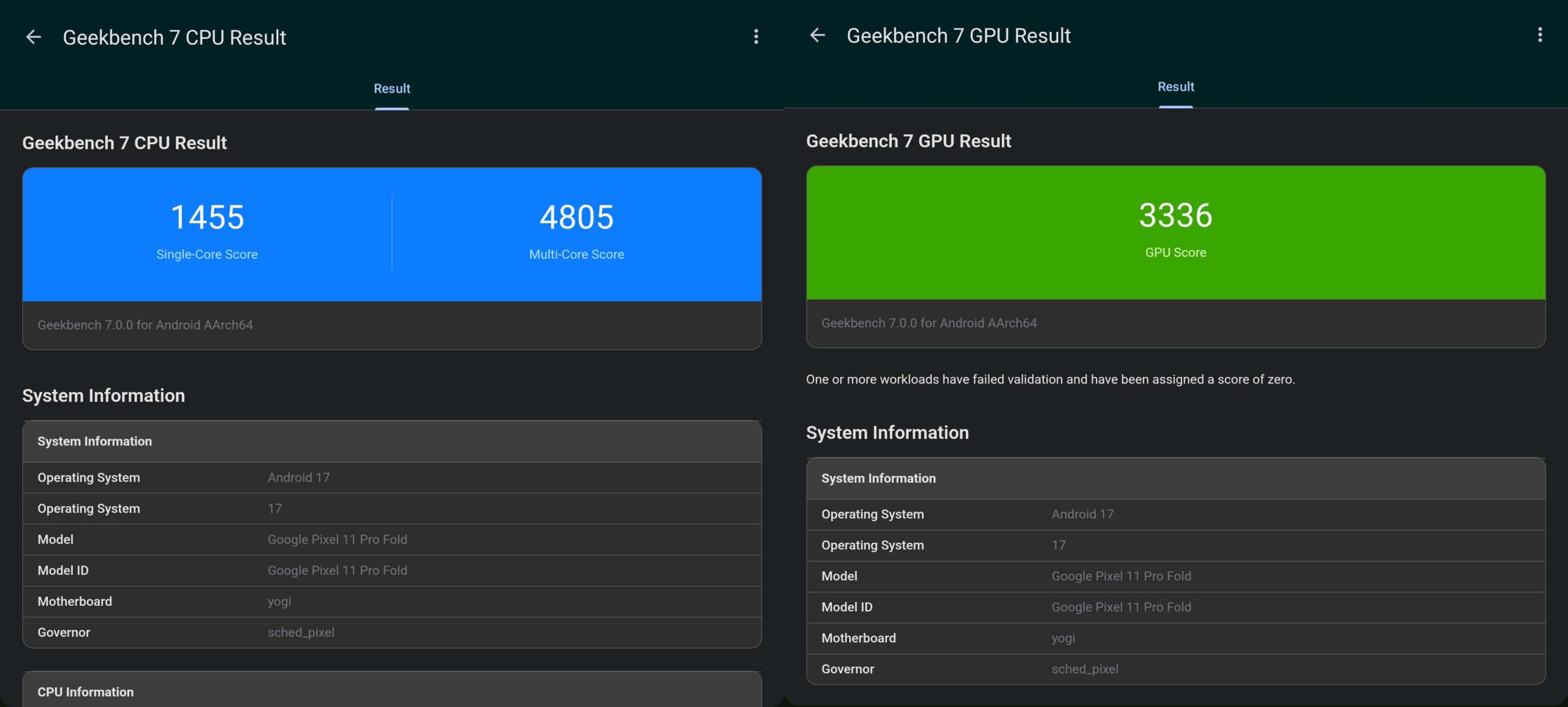Viewport: 1568px width, 707px height.
Task: Click the CPU Information section header
Action: 392,691
